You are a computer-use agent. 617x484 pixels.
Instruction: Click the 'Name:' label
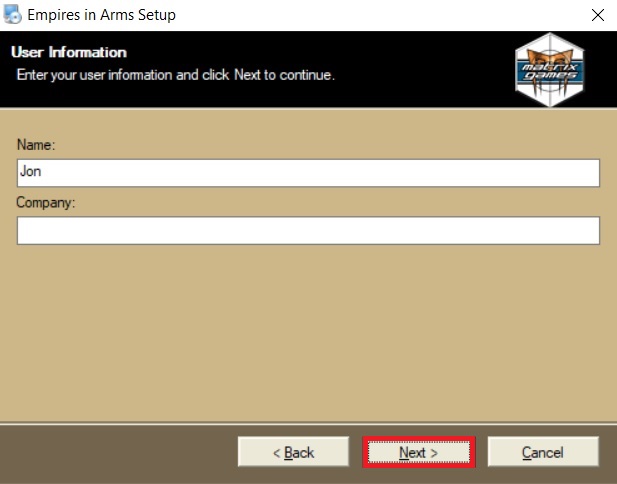(x=36, y=145)
